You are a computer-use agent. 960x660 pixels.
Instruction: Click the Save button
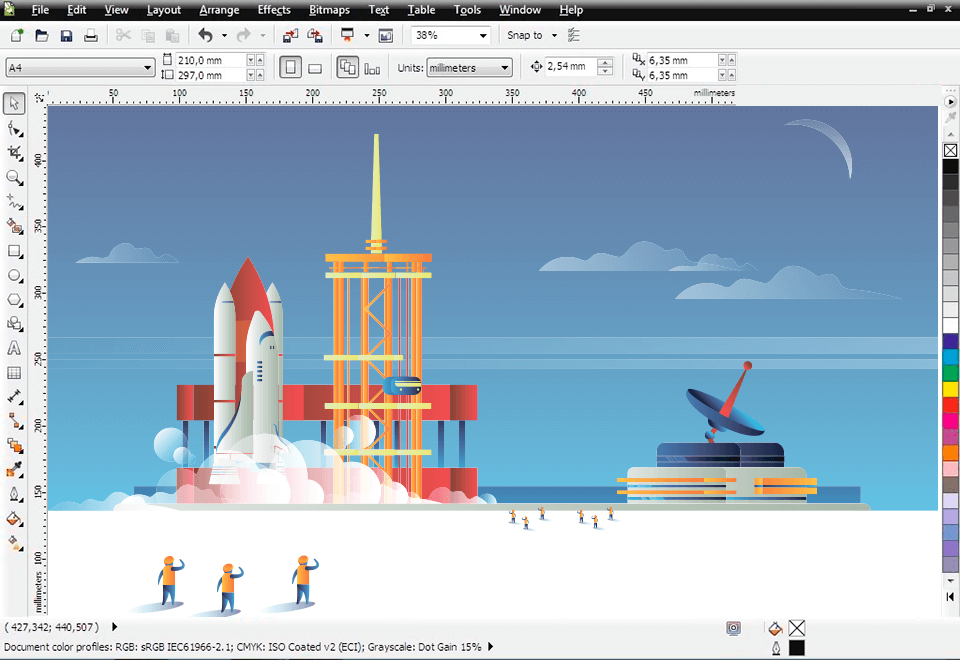[x=66, y=35]
